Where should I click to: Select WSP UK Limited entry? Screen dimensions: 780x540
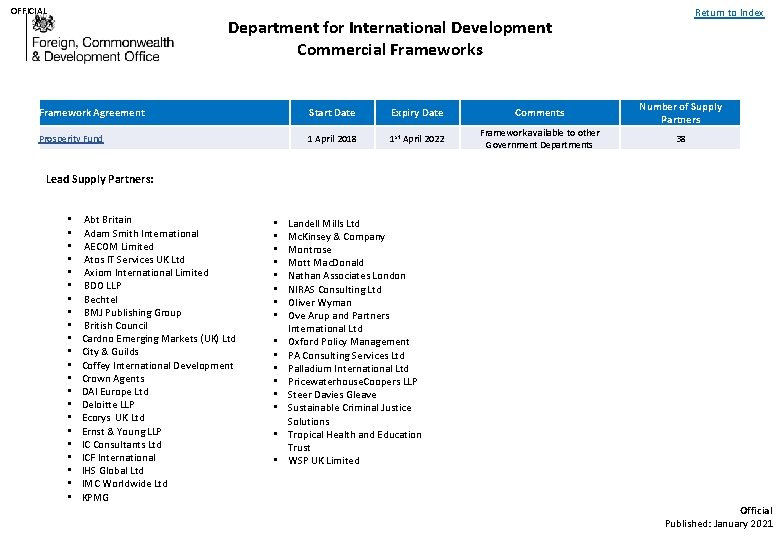point(323,460)
